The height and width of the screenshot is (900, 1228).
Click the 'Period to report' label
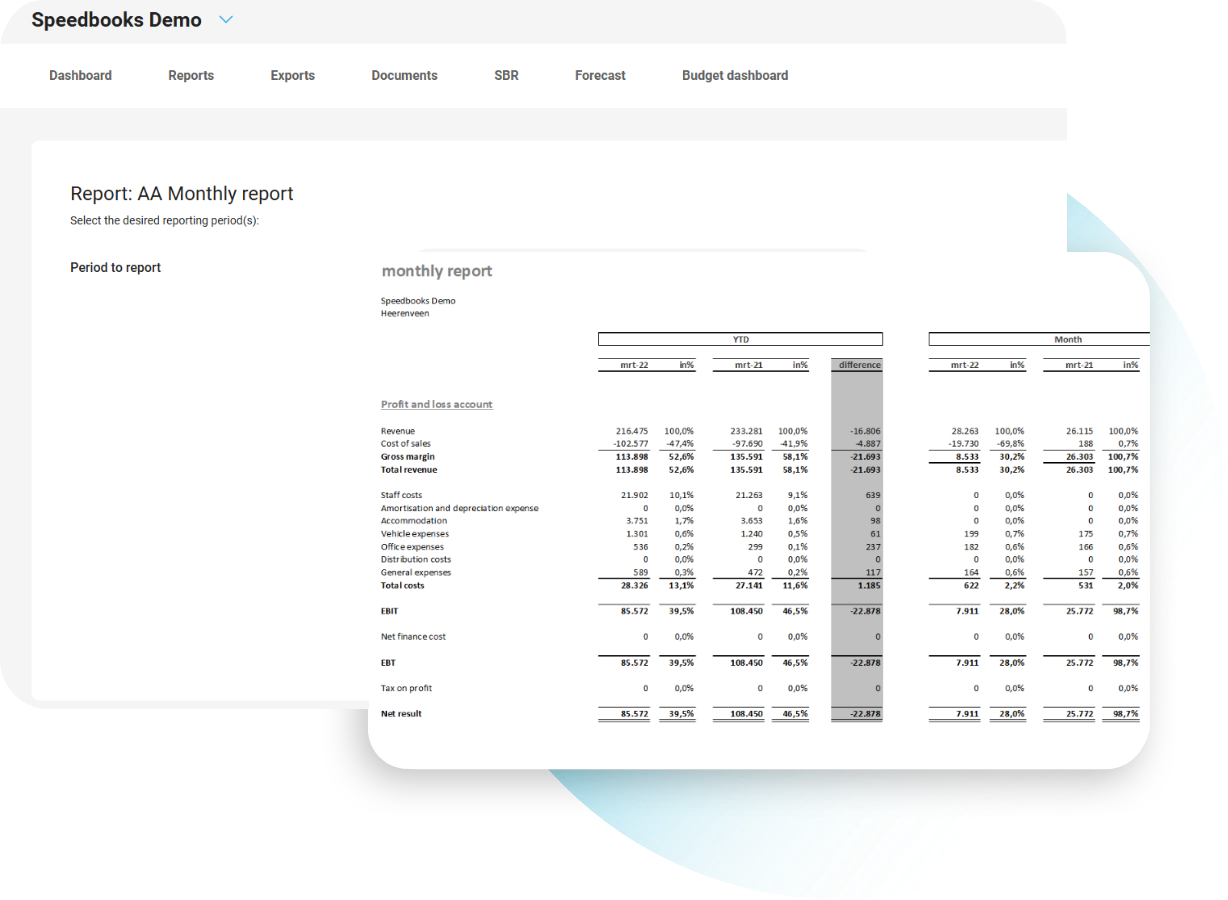[x=115, y=267]
